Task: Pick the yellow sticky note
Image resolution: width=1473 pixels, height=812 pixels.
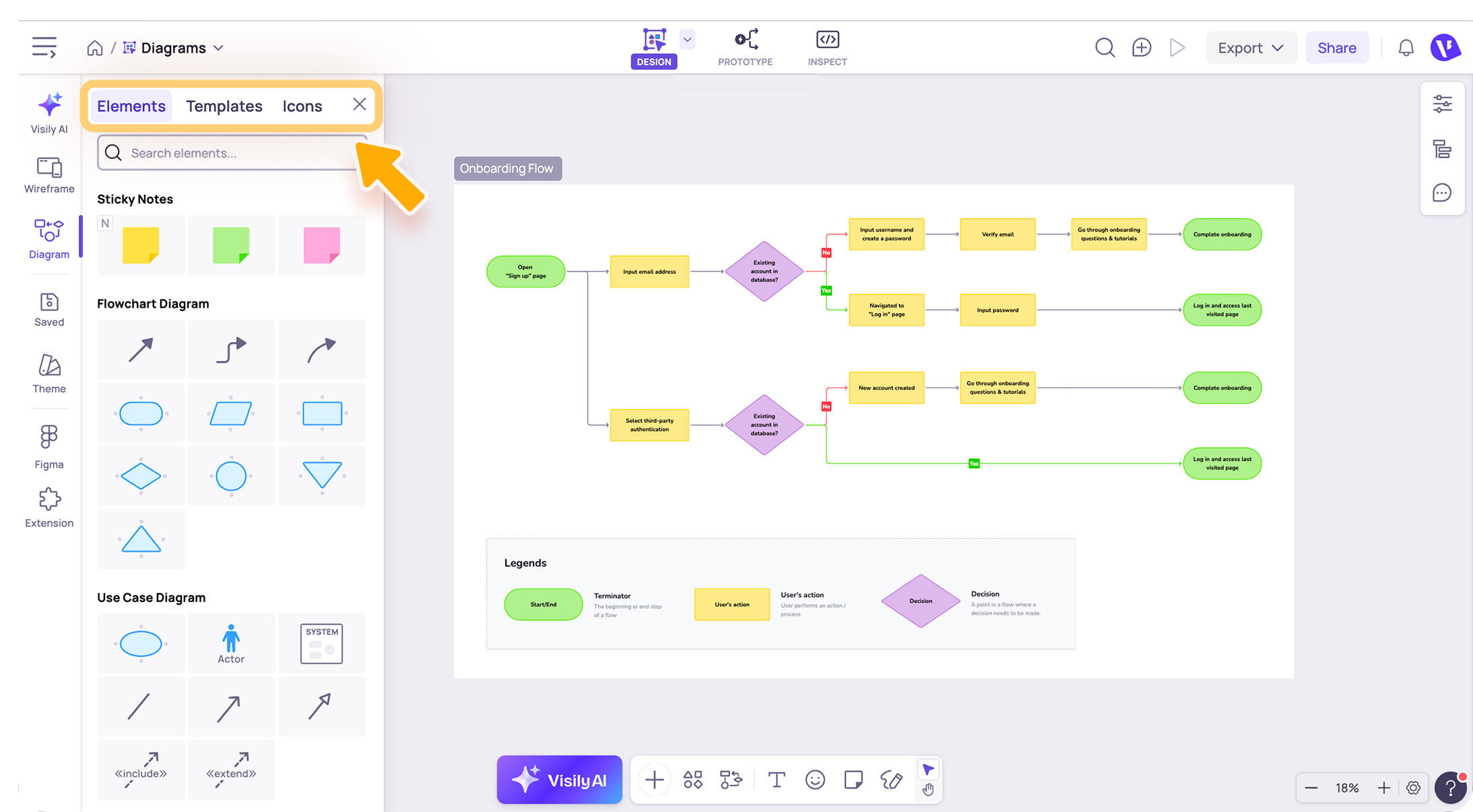Action: coord(141,245)
